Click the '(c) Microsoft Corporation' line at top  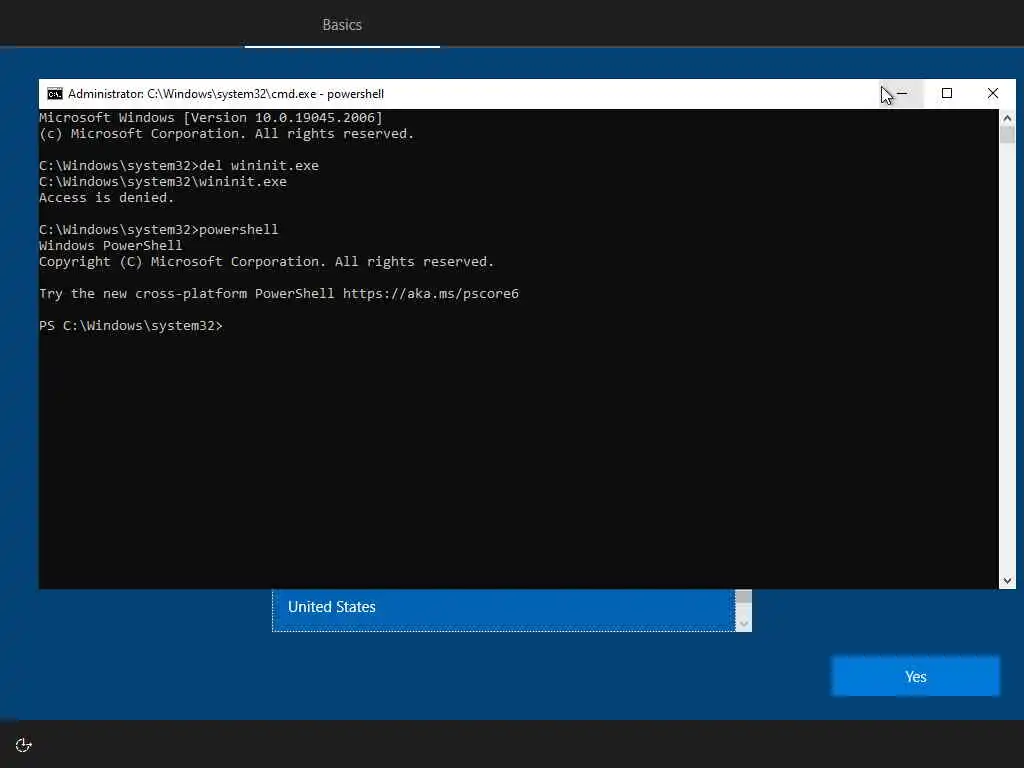pyautogui.click(x=227, y=134)
